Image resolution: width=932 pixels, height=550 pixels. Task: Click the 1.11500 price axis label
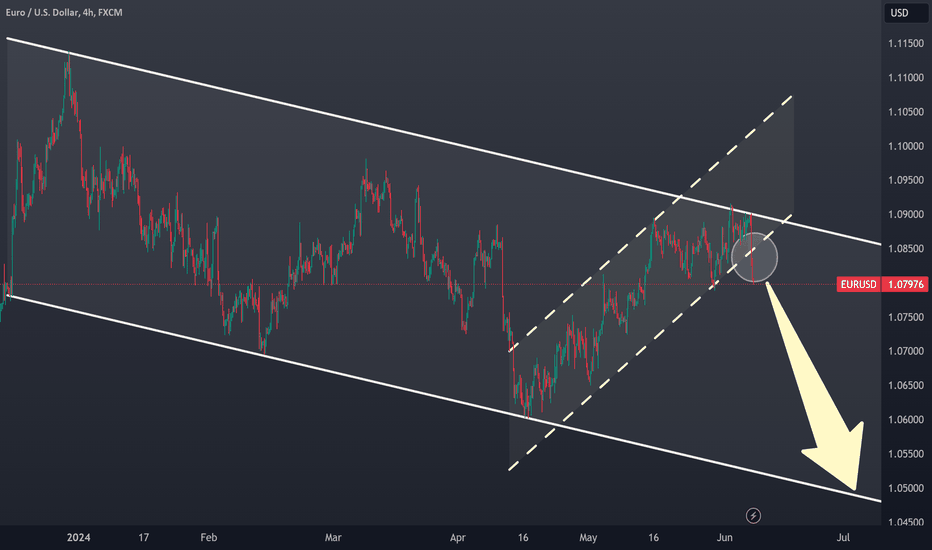pos(906,43)
